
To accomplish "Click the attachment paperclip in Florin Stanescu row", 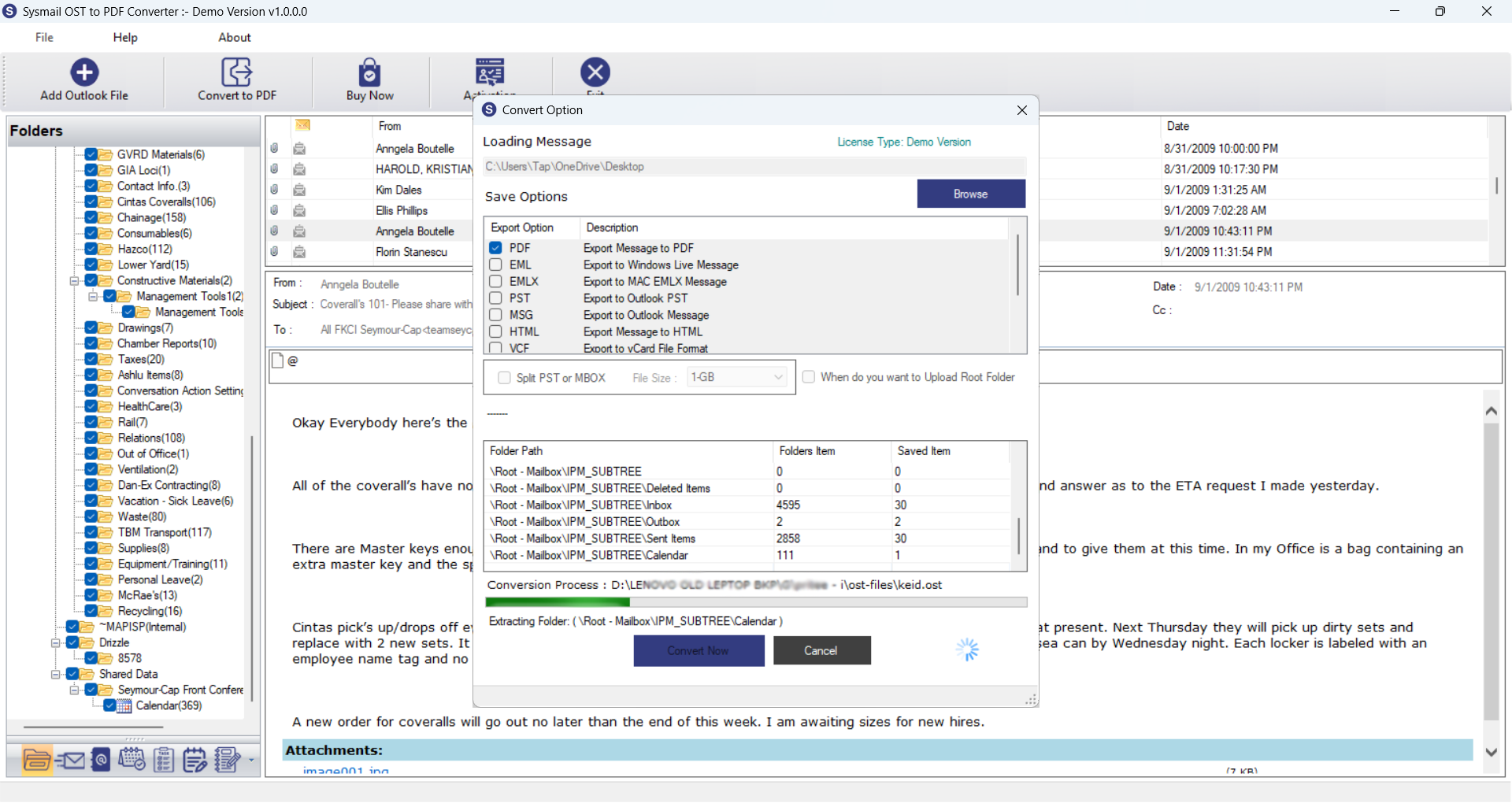I will coord(274,252).
